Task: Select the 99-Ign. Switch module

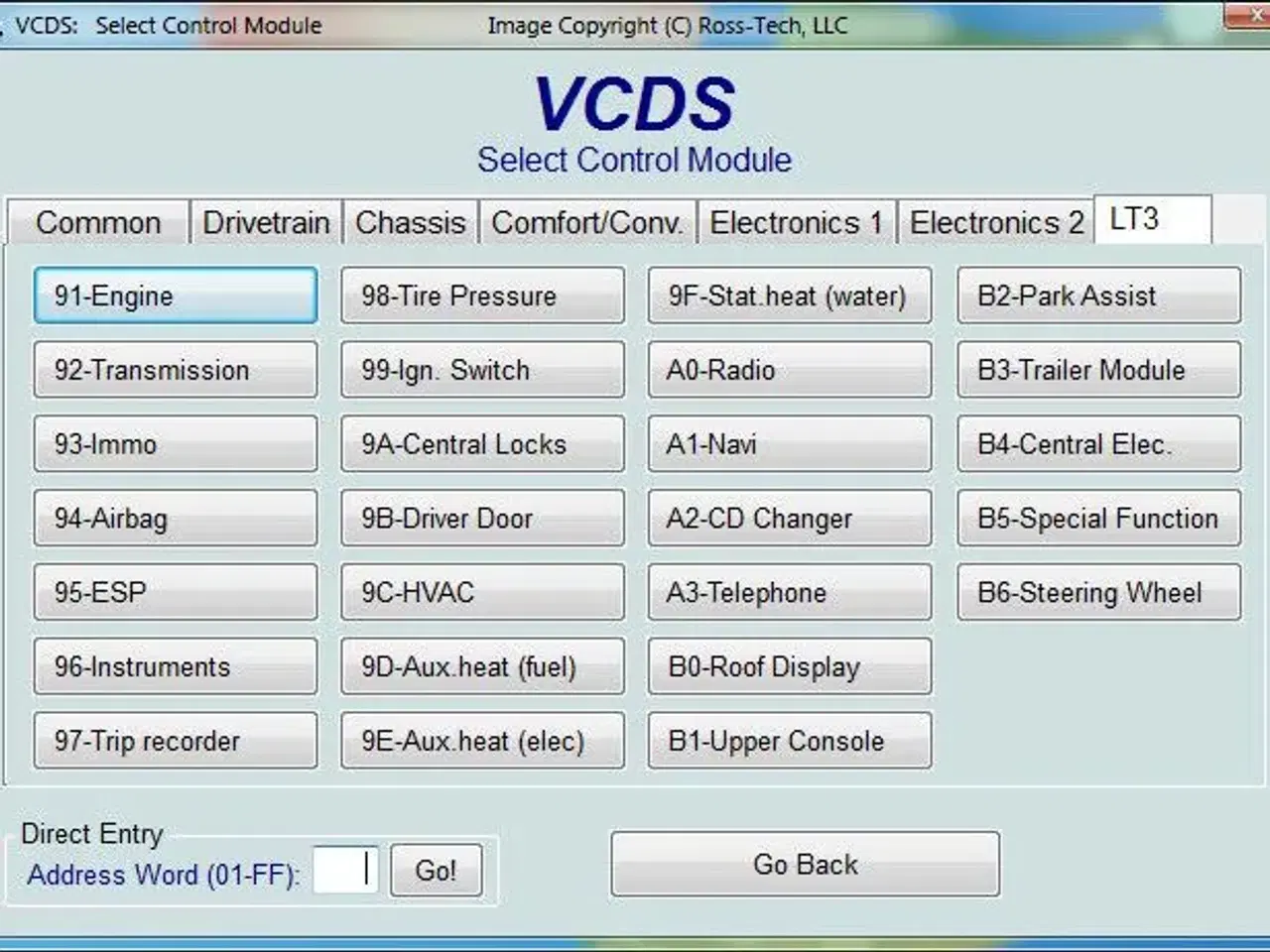Action: tap(483, 369)
